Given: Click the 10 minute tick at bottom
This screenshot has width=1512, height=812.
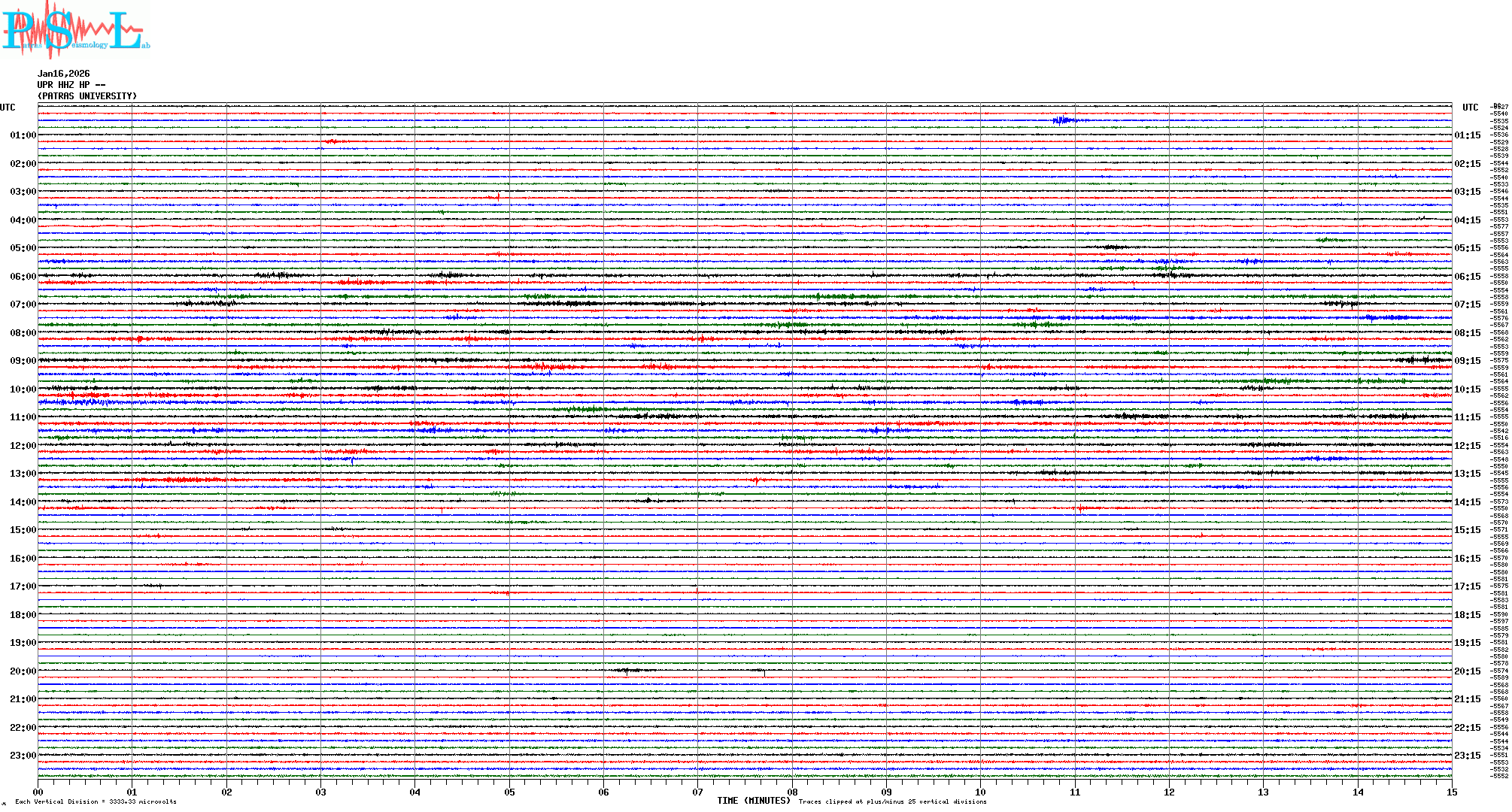Looking at the screenshot, I should click(980, 792).
